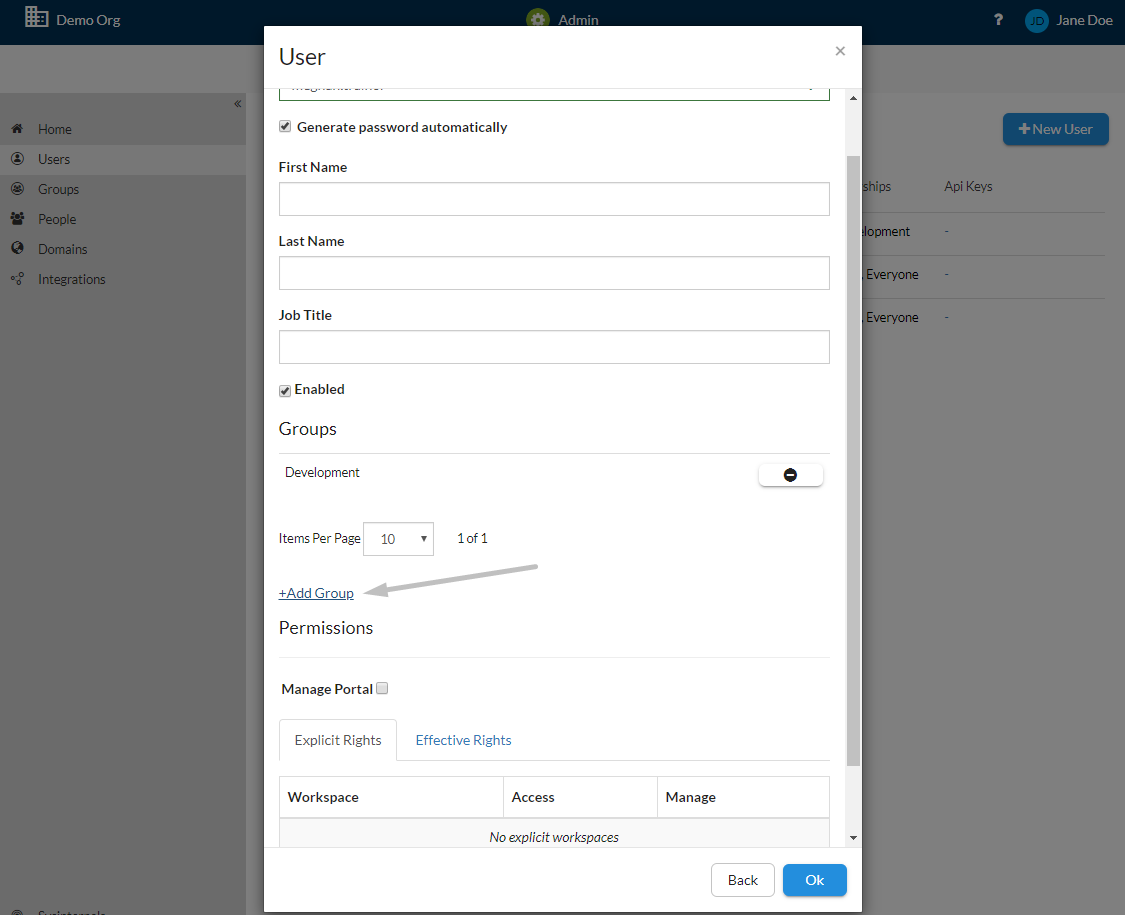Click the Development group row text
This screenshot has width=1125, height=915.
point(322,472)
